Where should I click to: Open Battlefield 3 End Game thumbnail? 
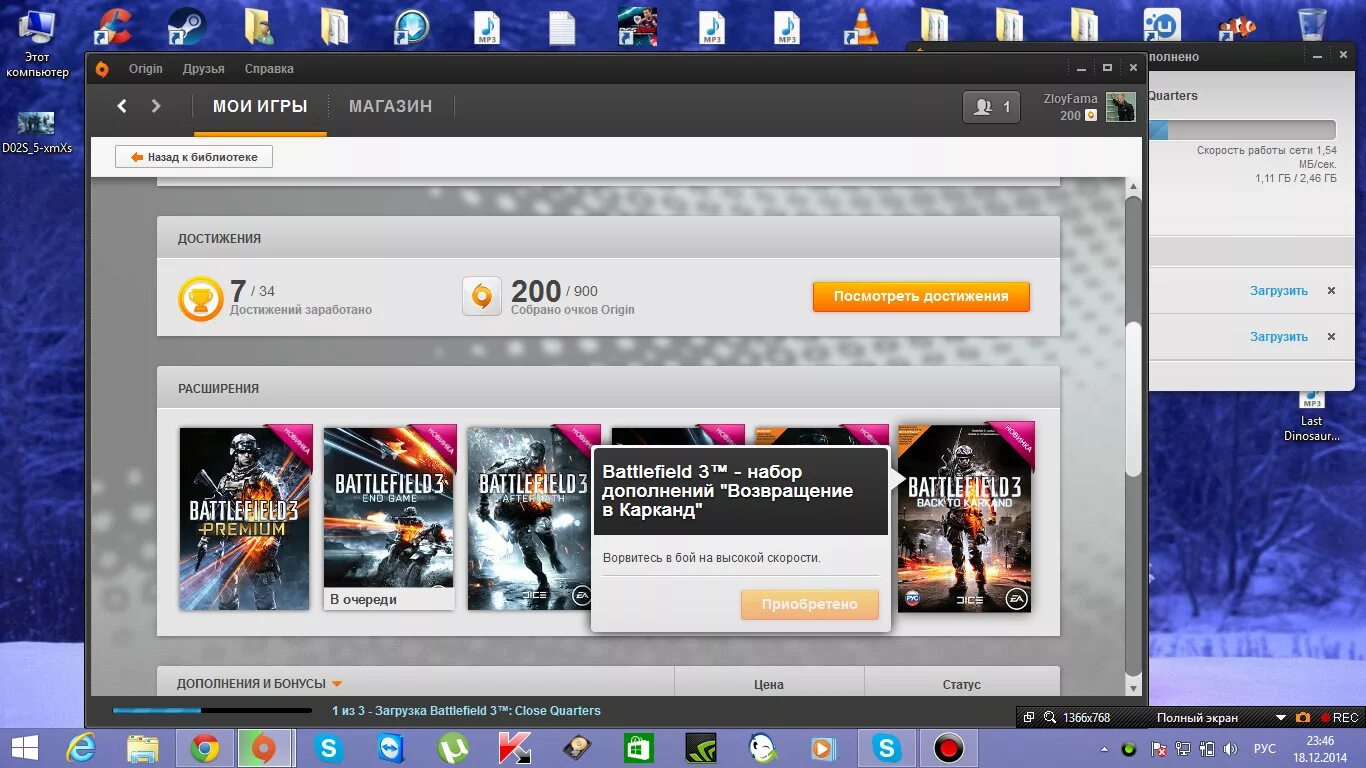pyautogui.click(x=389, y=508)
